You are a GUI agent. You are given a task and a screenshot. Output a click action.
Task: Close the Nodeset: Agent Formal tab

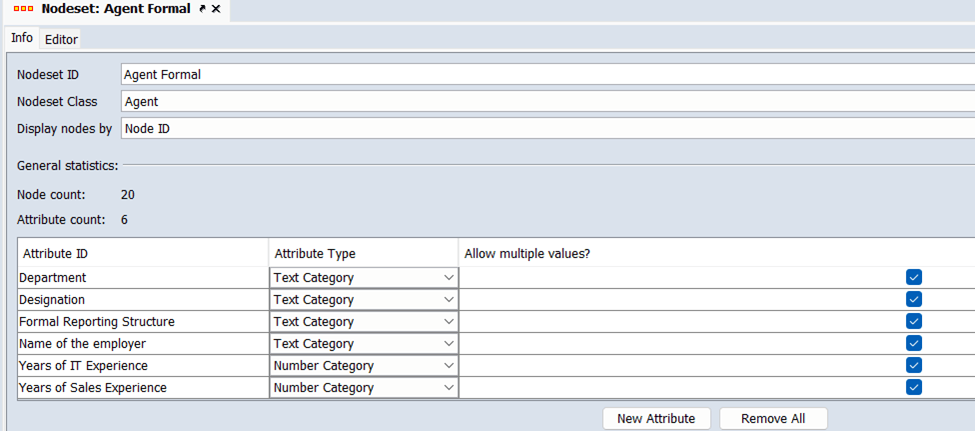pos(216,9)
